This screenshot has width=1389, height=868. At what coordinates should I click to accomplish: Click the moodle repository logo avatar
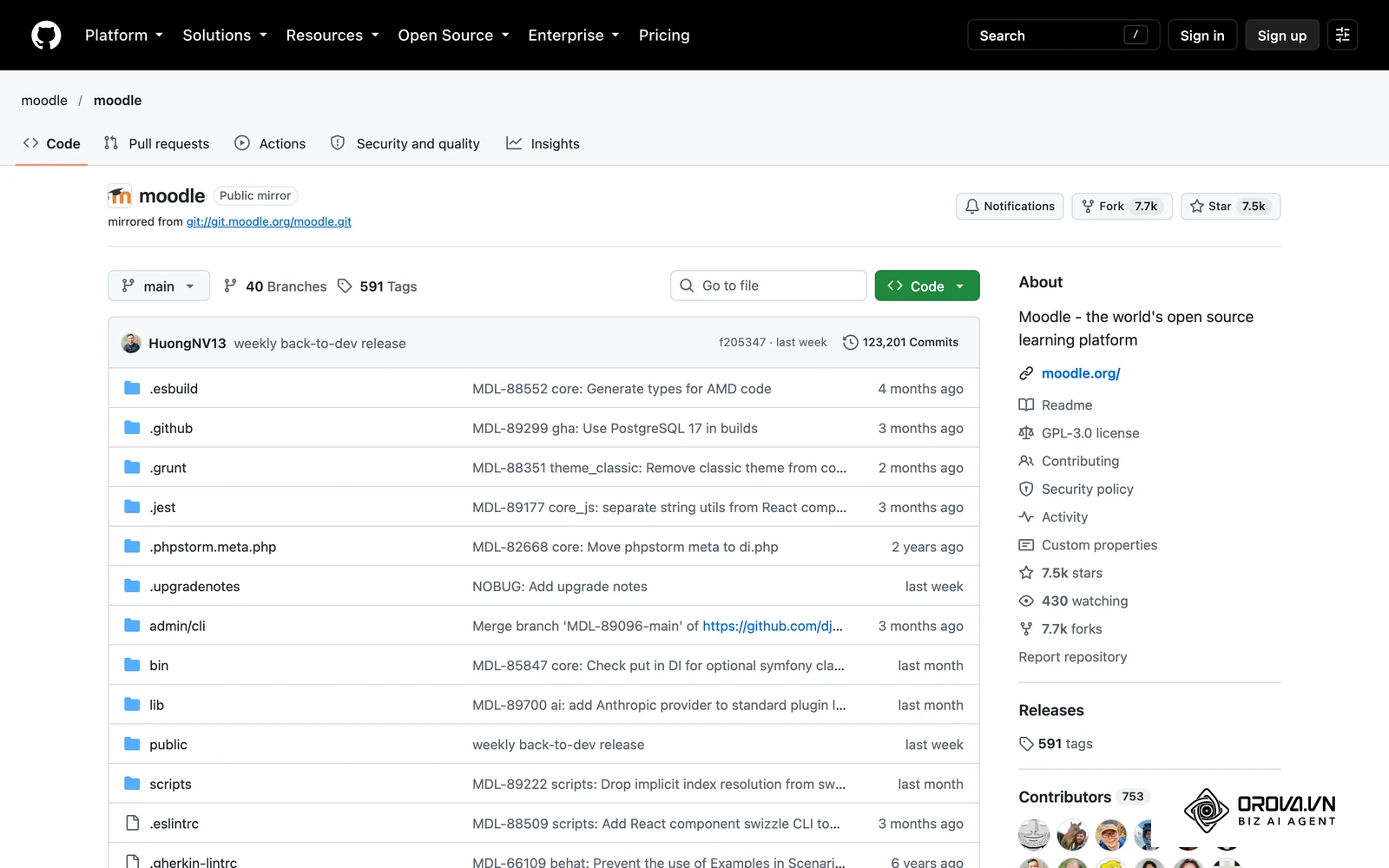pyautogui.click(x=120, y=196)
